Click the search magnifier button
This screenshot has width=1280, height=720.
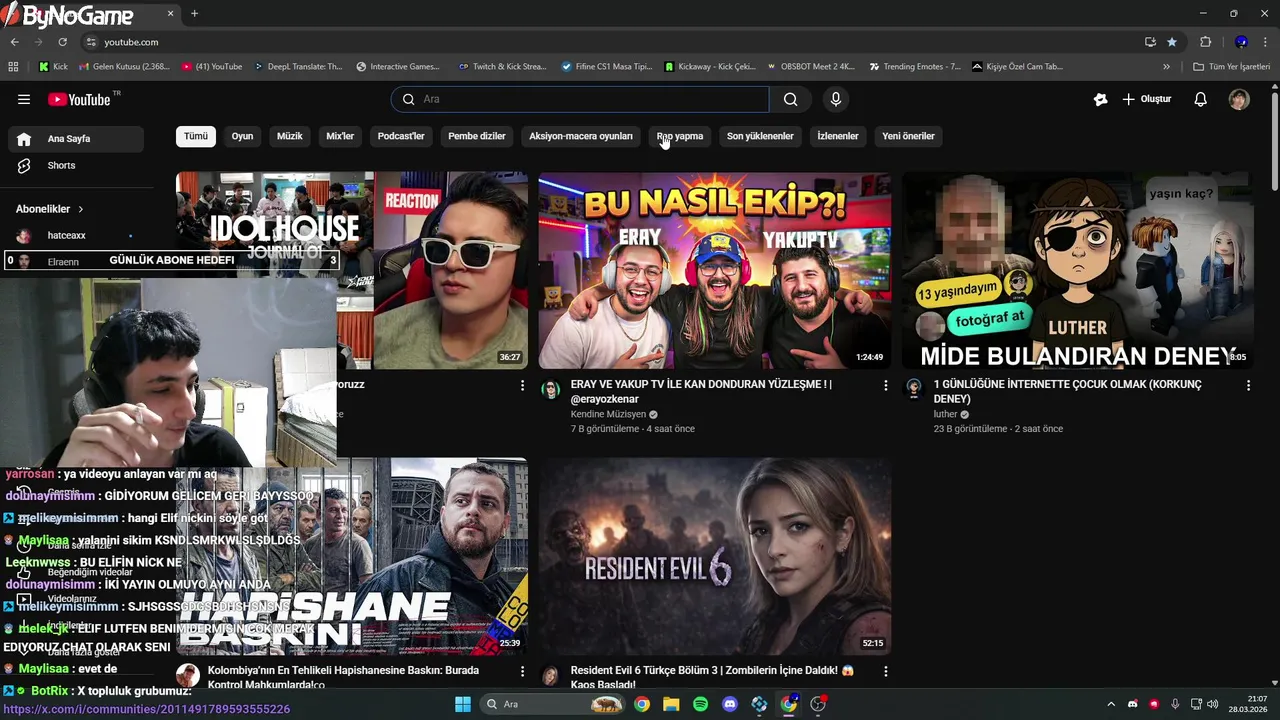tap(790, 99)
